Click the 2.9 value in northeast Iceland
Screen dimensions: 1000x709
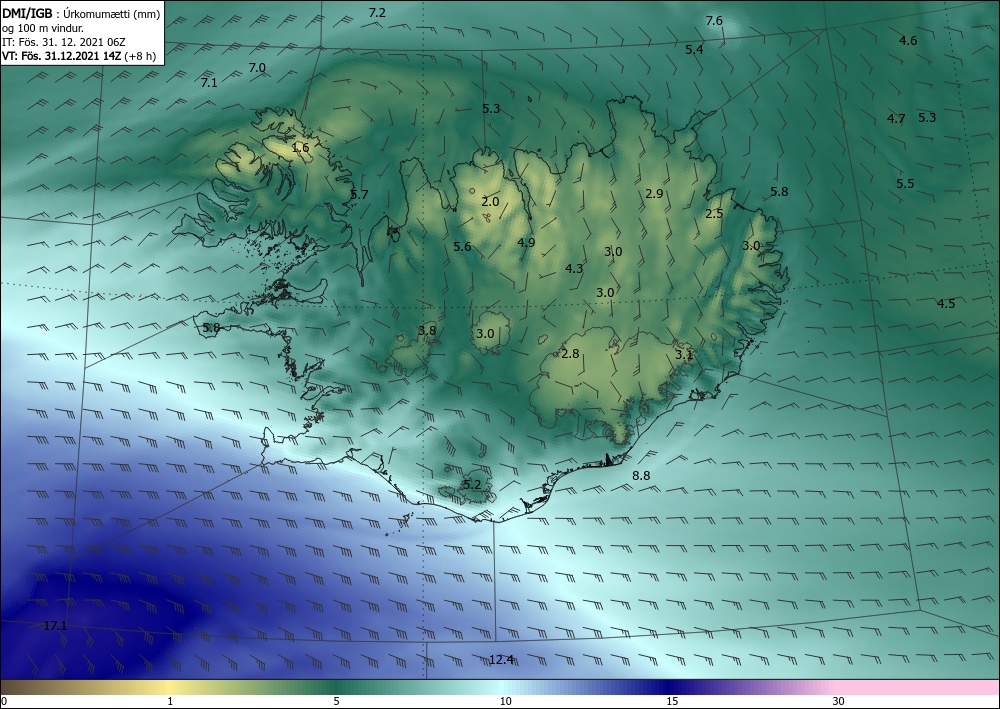[x=654, y=194]
